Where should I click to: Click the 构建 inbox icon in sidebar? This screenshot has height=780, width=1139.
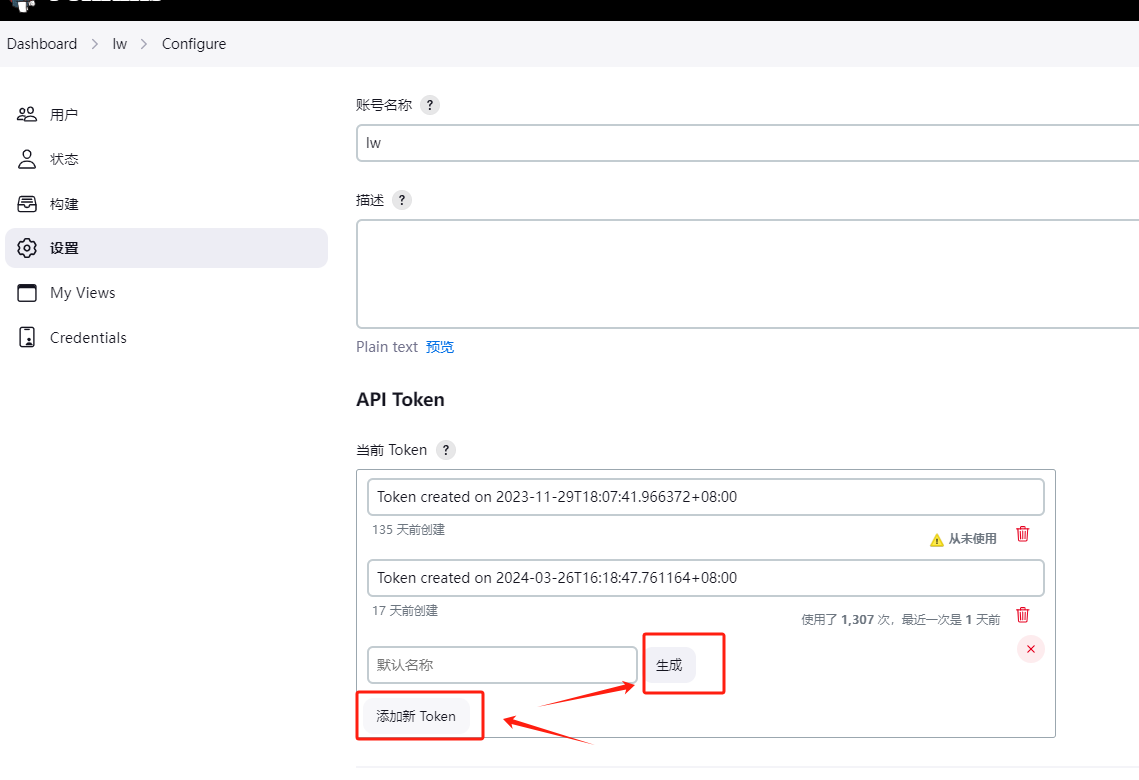pyautogui.click(x=27, y=204)
